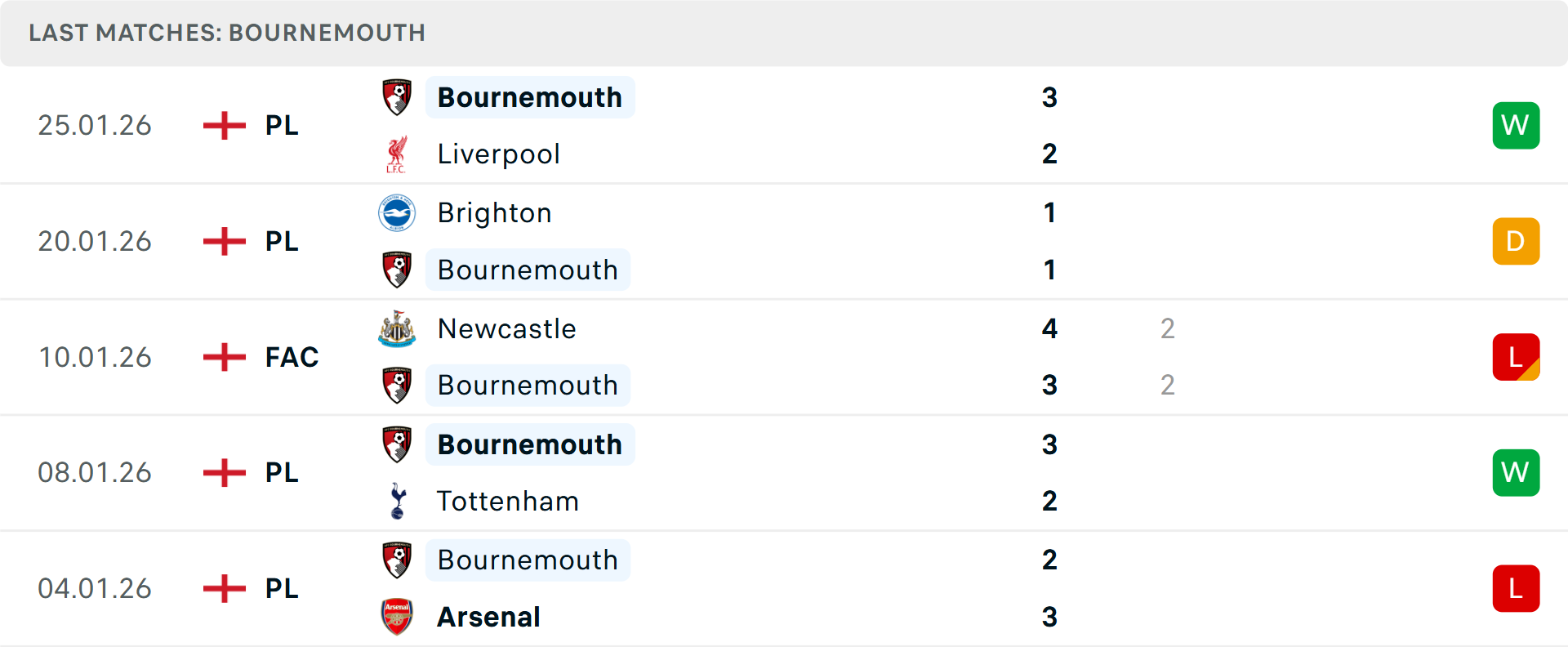1568x647 pixels.
Task: Open the Newcastle team link
Action: pyautogui.click(x=506, y=328)
